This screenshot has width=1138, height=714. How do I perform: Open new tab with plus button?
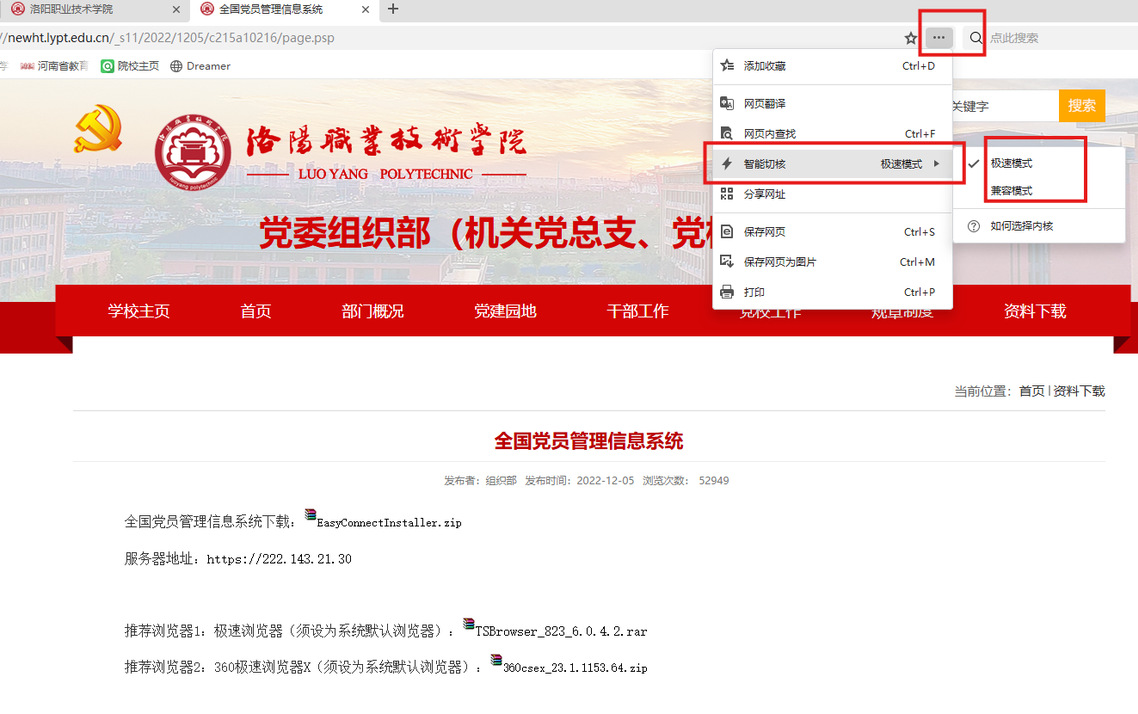(x=393, y=9)
